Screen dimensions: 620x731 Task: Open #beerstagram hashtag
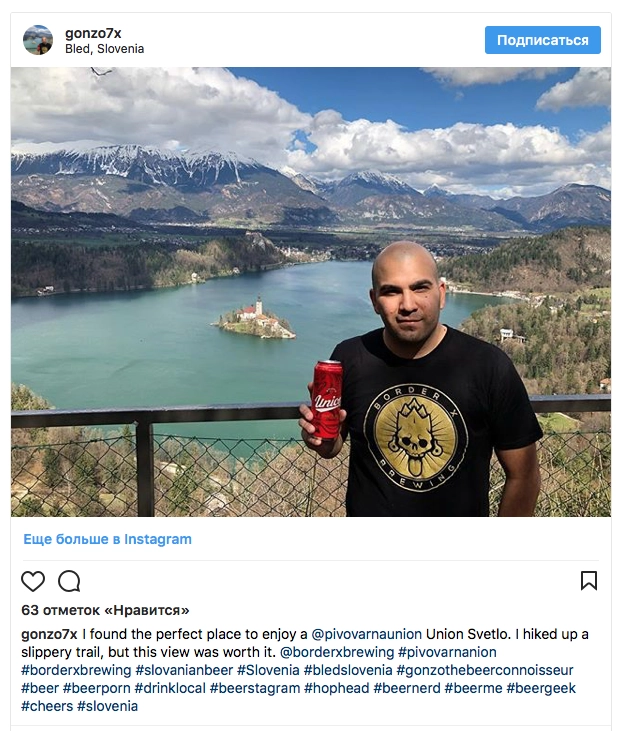point(255,688)
